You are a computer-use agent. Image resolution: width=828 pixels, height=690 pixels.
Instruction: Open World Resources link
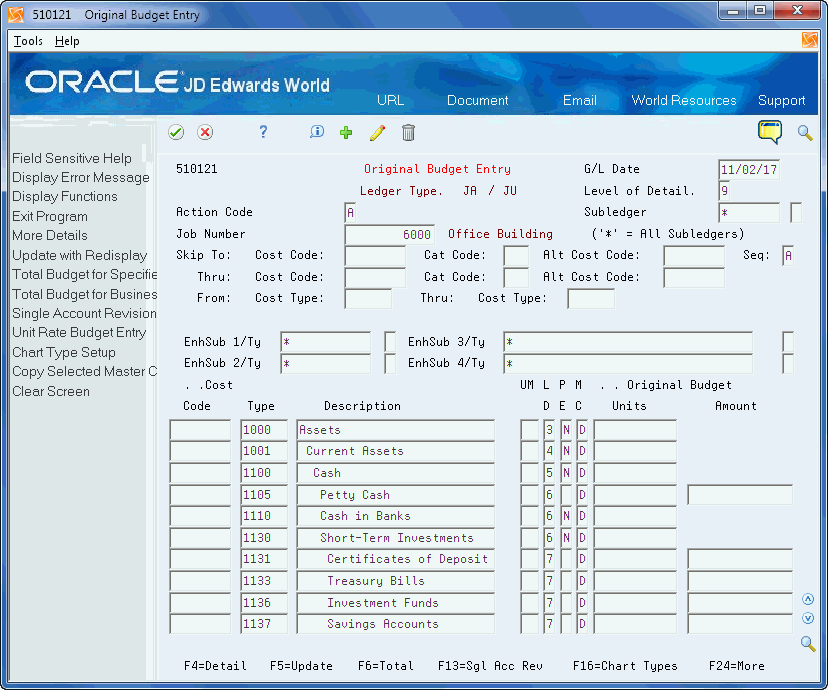[x=684, y=100]
